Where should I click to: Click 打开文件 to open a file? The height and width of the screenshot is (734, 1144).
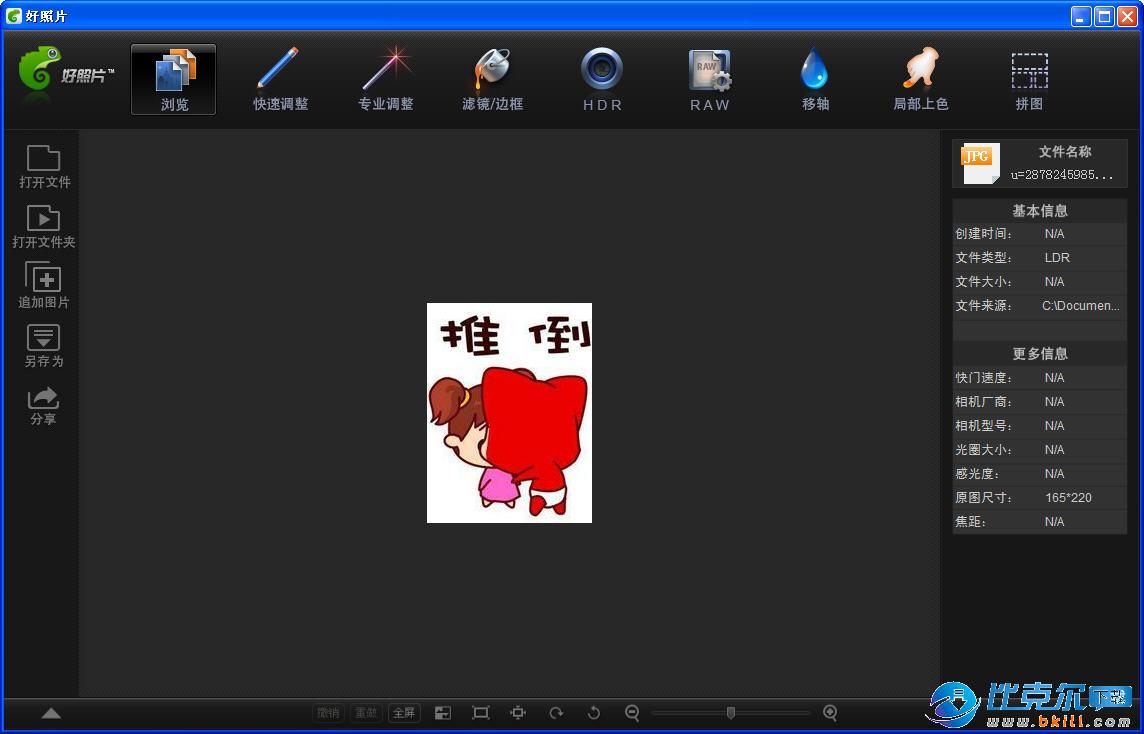coord(44,166)
